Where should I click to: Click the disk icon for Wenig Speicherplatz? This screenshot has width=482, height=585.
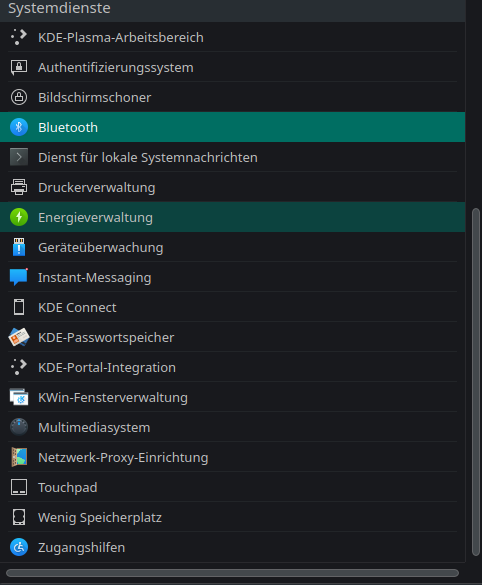coord(19,517)
